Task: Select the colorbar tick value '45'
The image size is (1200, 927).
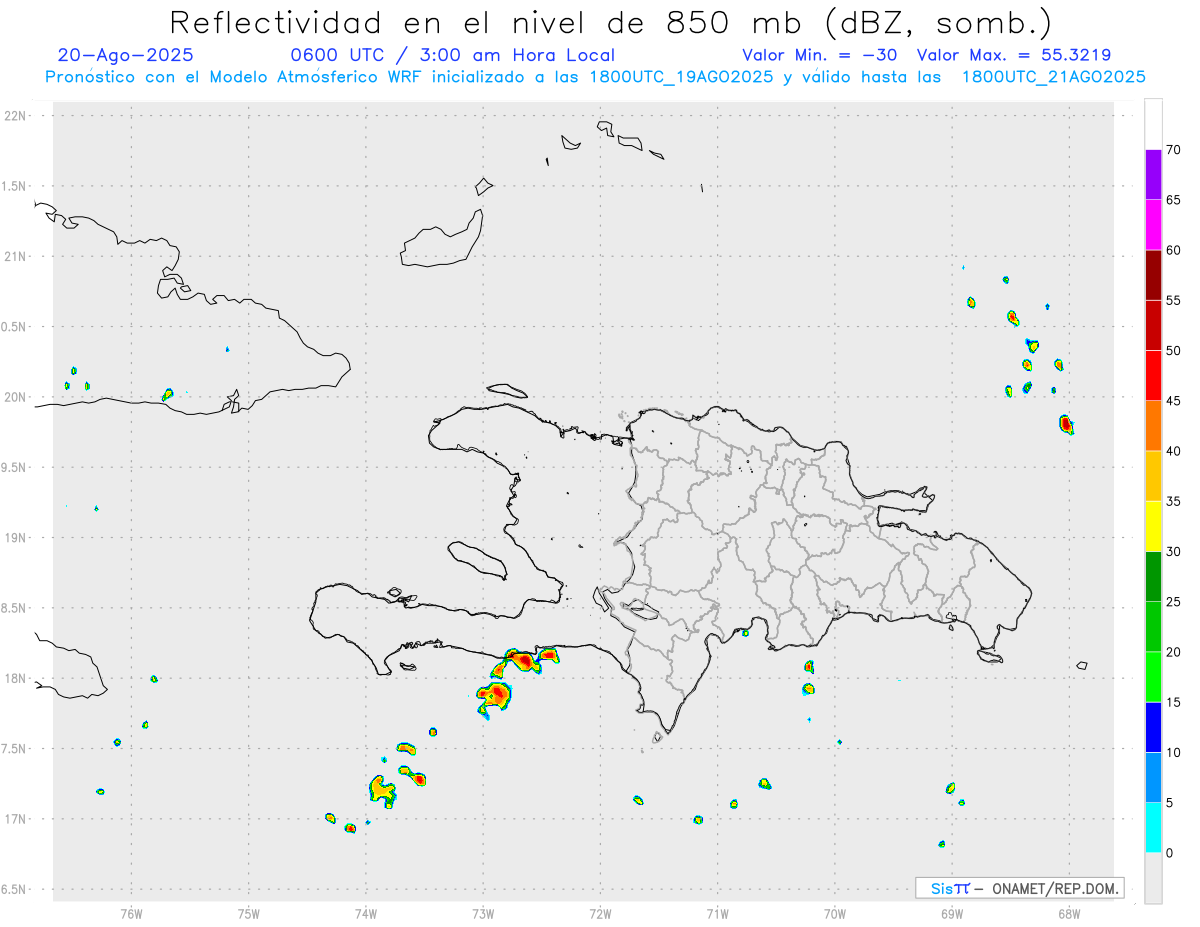Action: tap(1173, 401)
